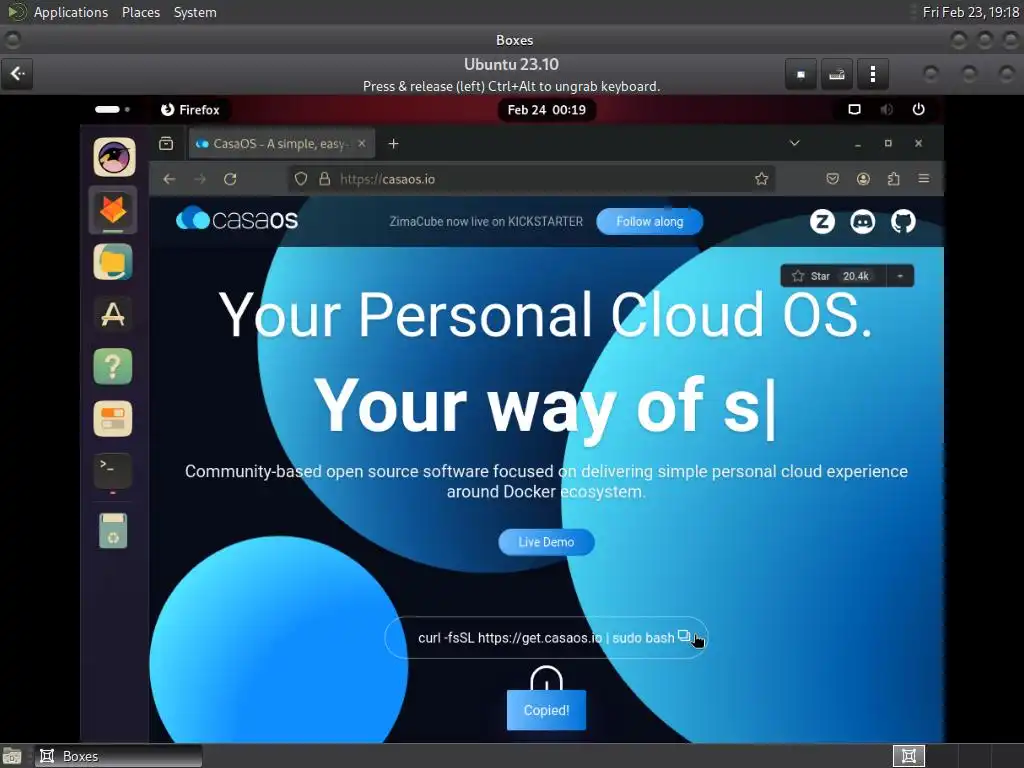Open the Firefox View button
Screen dimensions: 1024x768
[166, 144]
